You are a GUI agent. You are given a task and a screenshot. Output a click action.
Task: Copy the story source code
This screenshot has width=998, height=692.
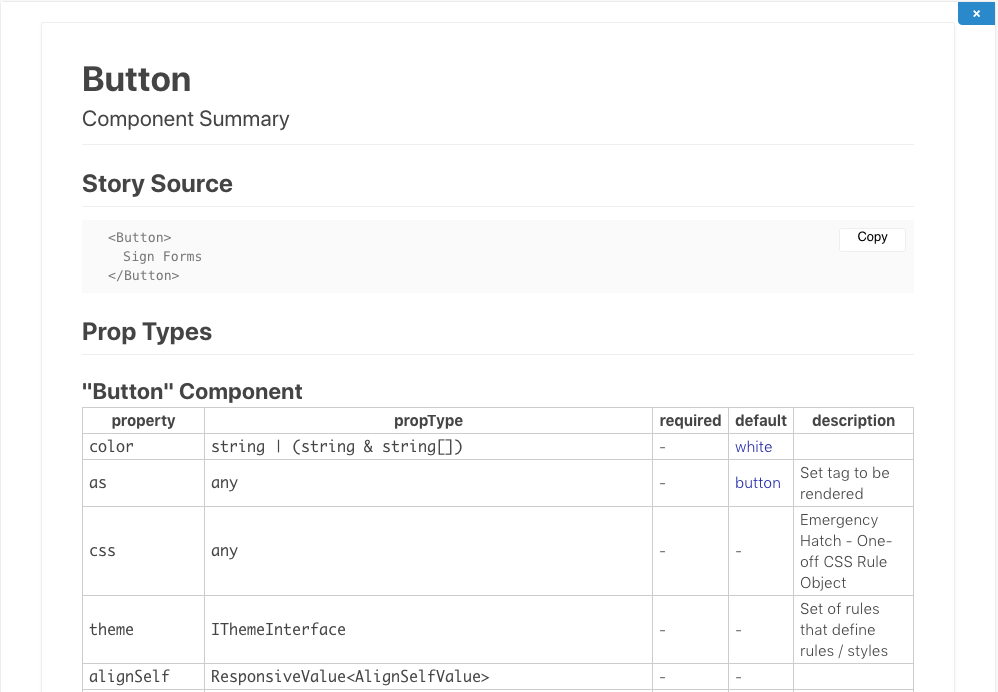(x=872, y=238)
